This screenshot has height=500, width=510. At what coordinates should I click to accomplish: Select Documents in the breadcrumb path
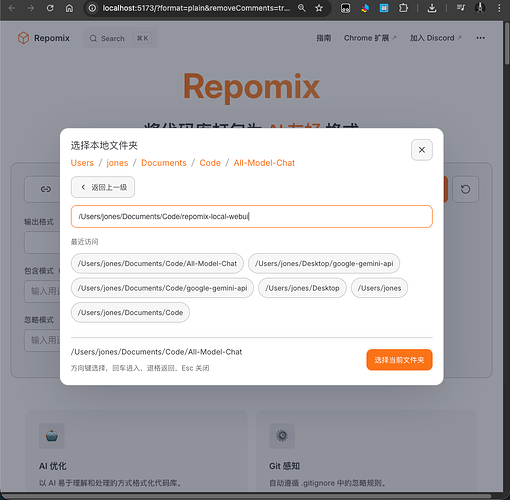tap(164, 163)
